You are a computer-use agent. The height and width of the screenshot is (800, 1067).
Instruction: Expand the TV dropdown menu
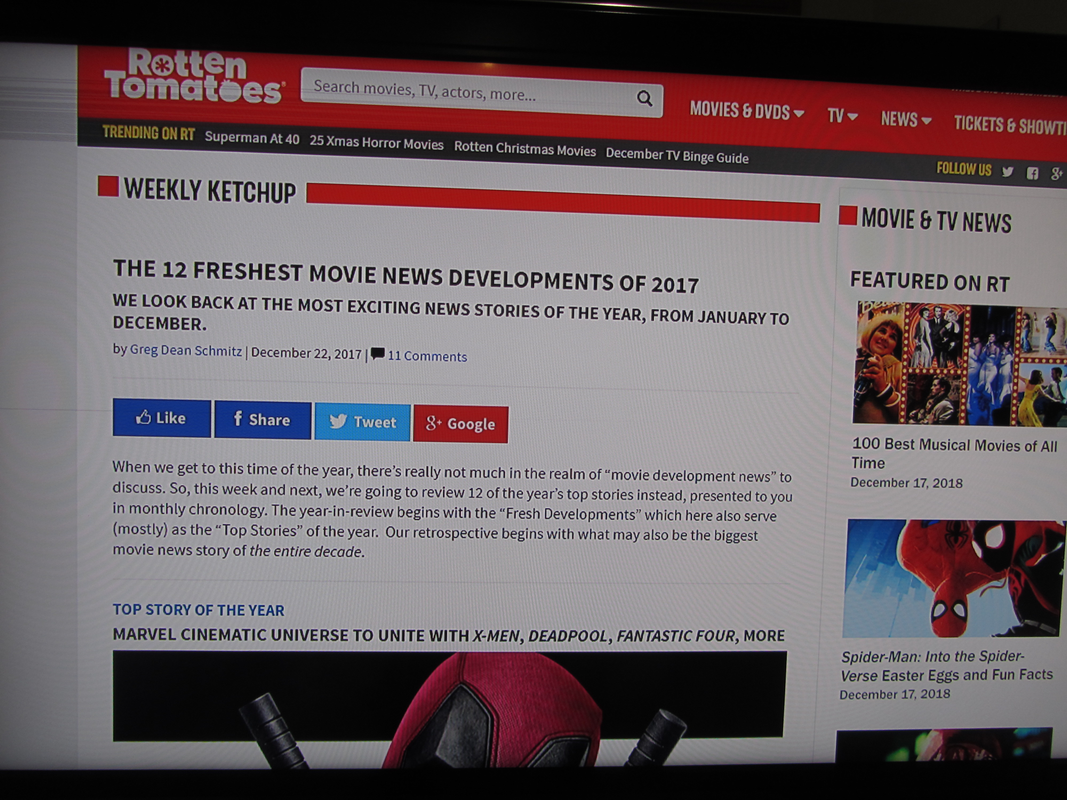(x=842, y=116)
